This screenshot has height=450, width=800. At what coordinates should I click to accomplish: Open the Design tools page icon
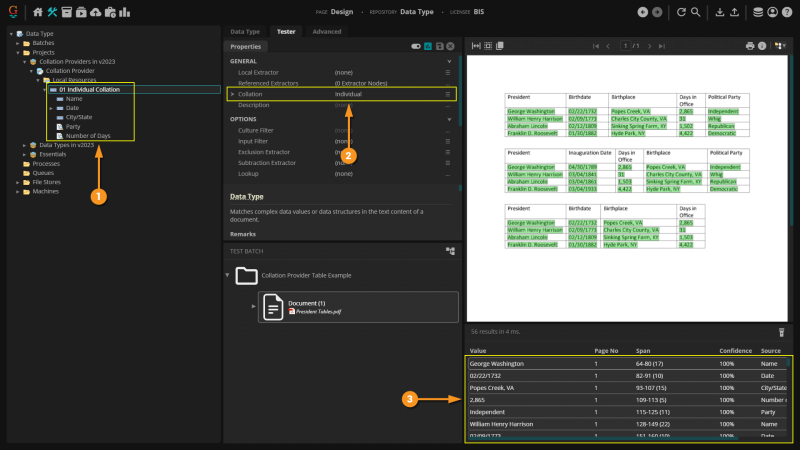[52, 12]
